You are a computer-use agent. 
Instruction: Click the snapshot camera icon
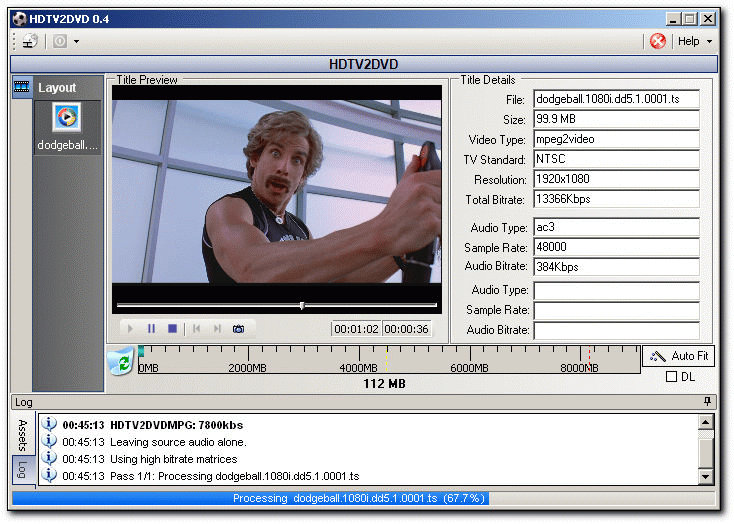click(x=238, y=329)
